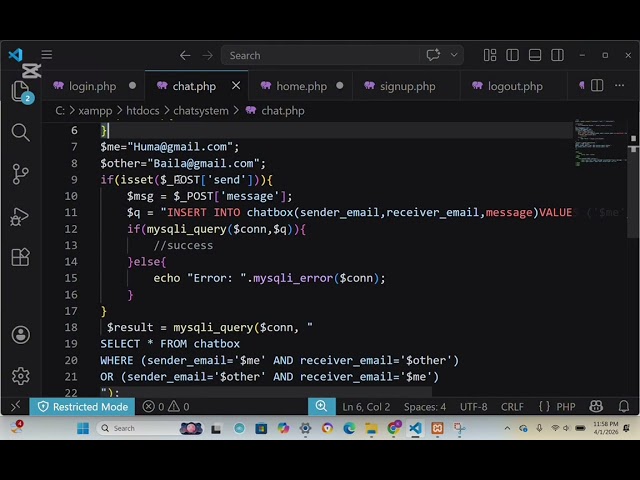Viewport: 640px width, 480px height.
Task: Open the Windows Start menu
Action: tap(83, 429)
